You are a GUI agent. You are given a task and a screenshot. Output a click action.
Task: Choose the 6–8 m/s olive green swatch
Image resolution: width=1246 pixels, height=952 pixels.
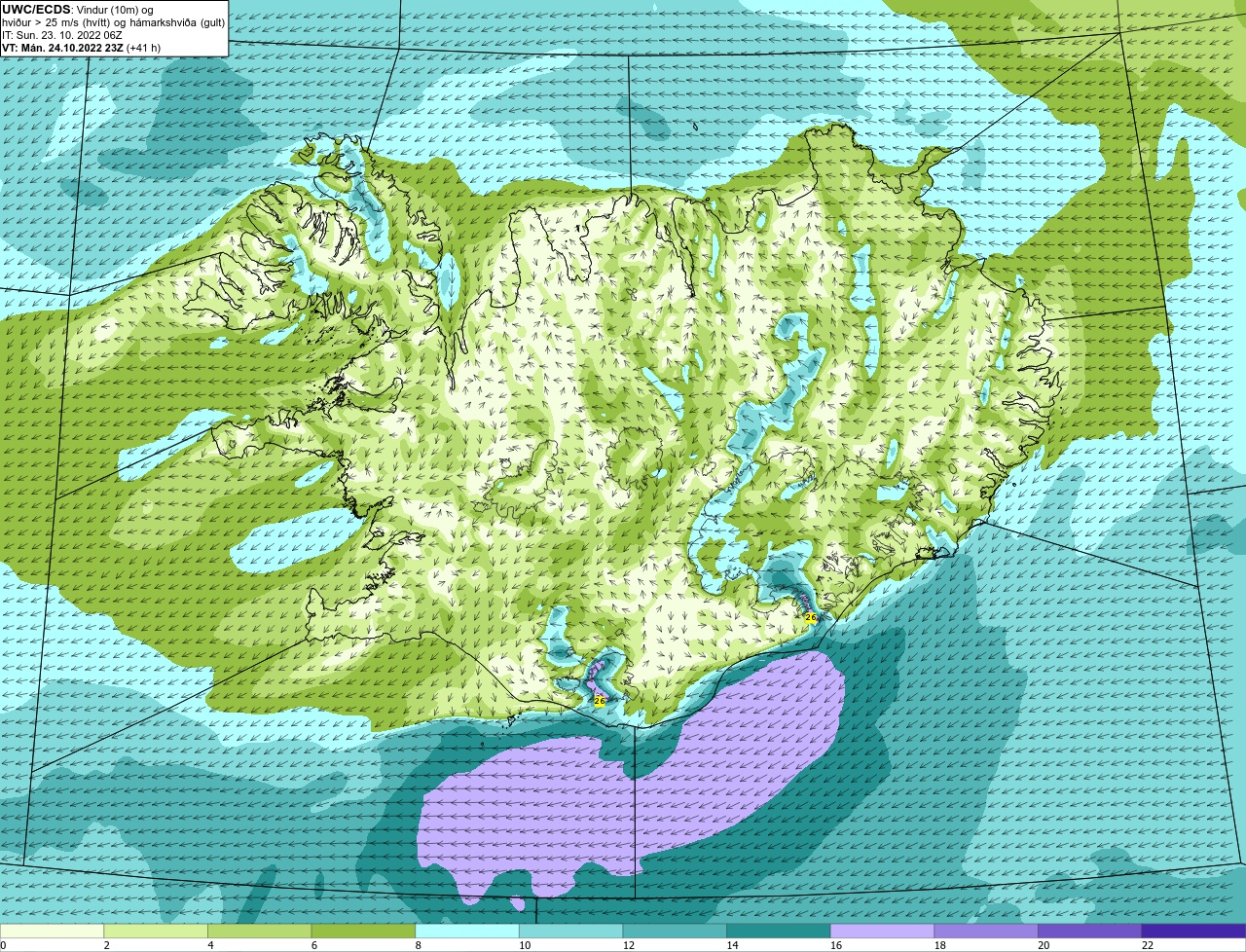[x=363, y=931]
